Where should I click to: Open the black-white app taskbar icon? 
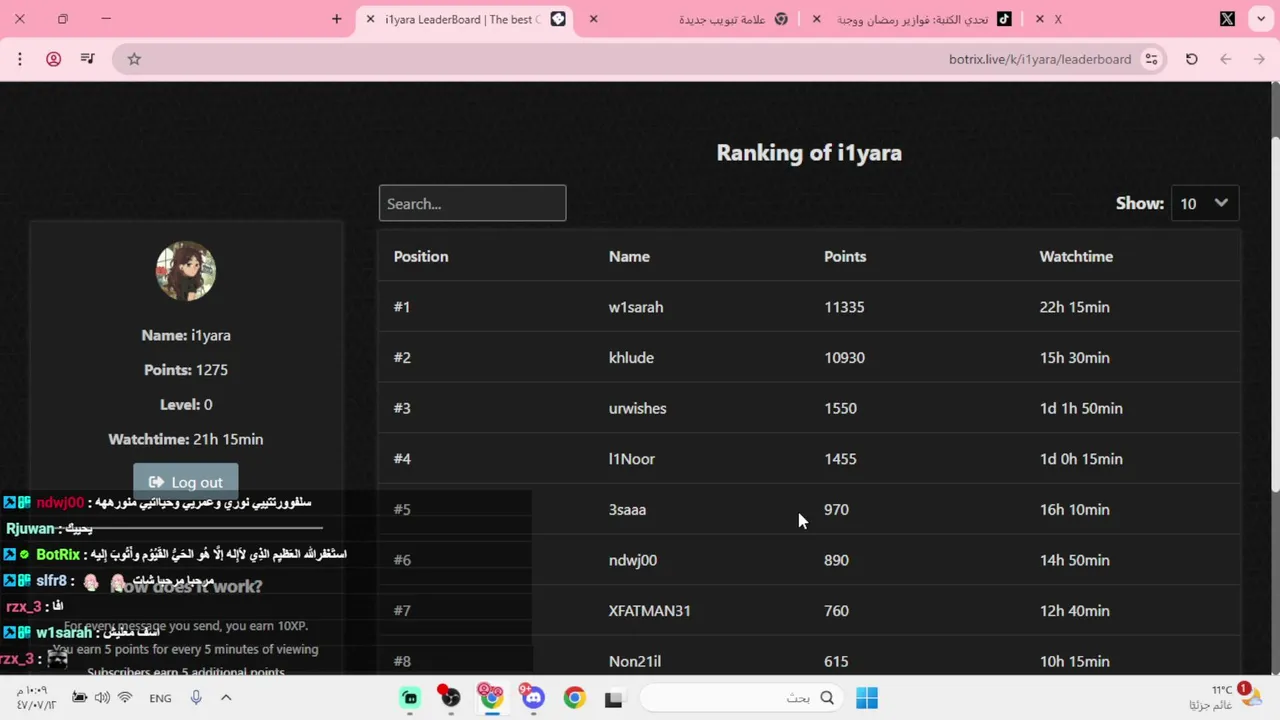tap(613, 698)
